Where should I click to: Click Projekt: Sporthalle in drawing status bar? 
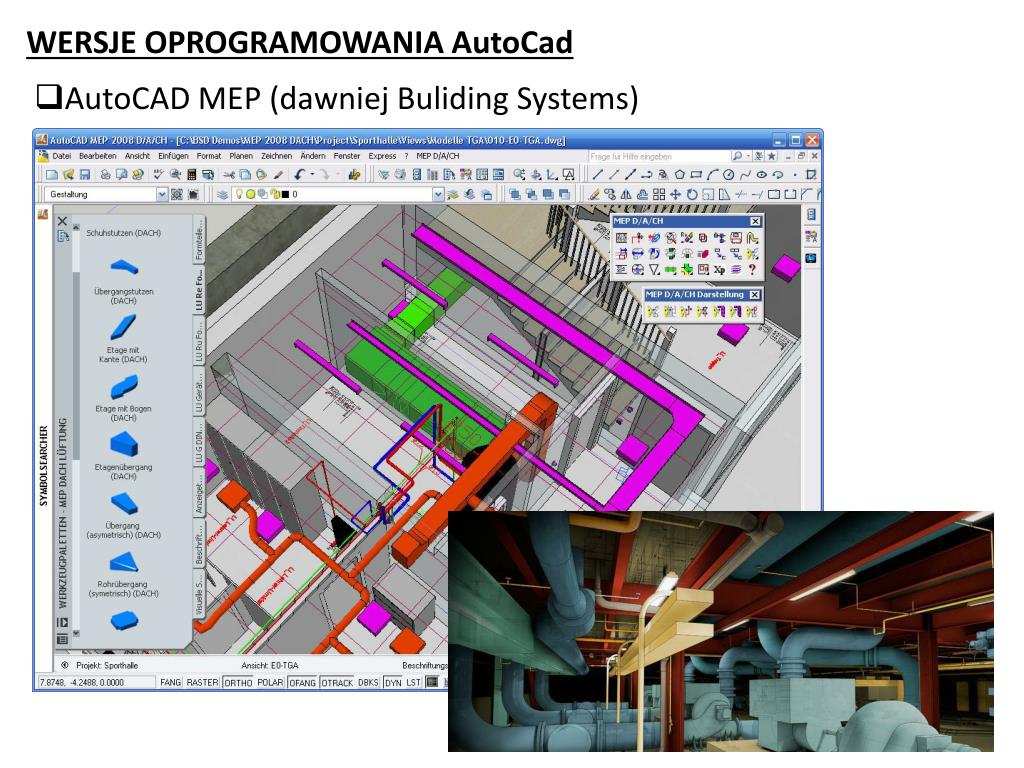point(107,665)
